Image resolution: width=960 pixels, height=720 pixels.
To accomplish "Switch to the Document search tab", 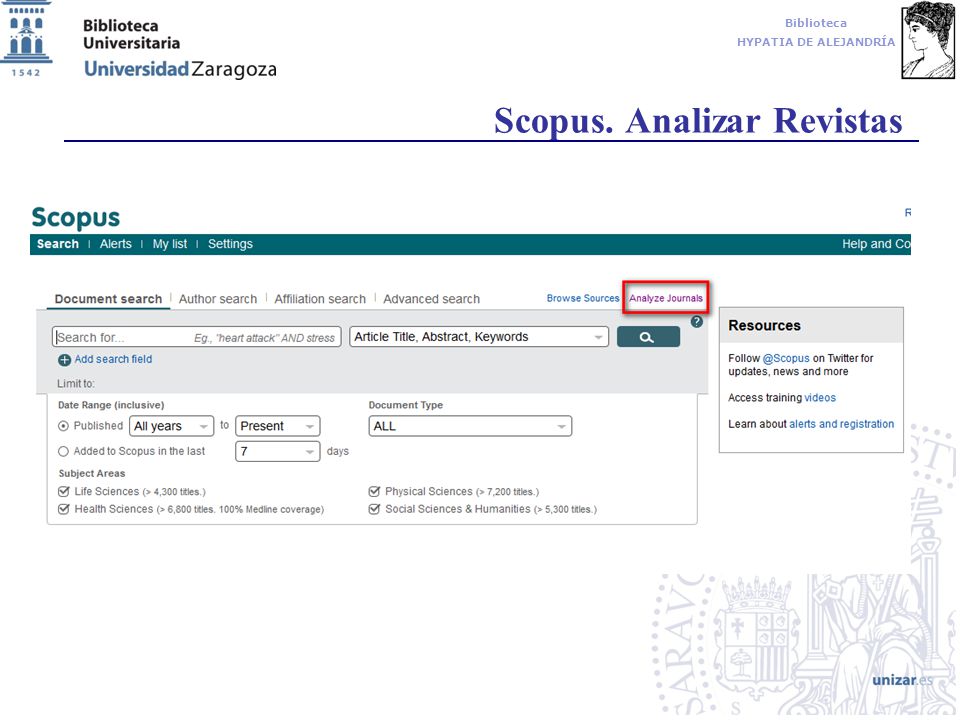I will point(108,299).
